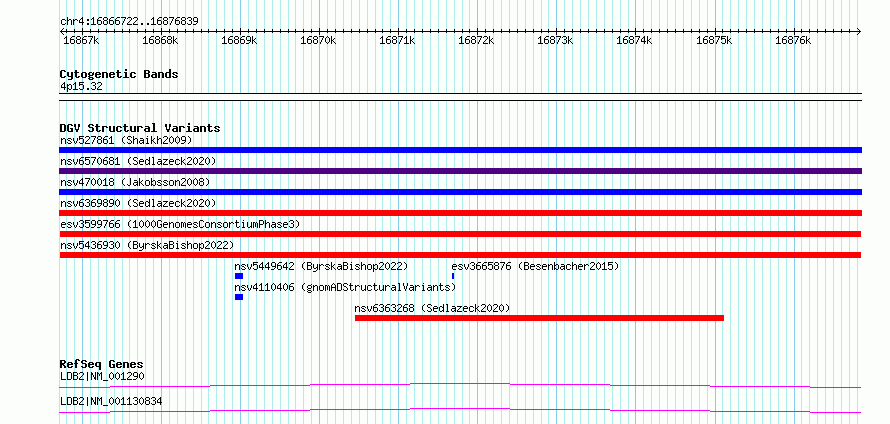Click the 16873k ruler tick label

point(556,41)
